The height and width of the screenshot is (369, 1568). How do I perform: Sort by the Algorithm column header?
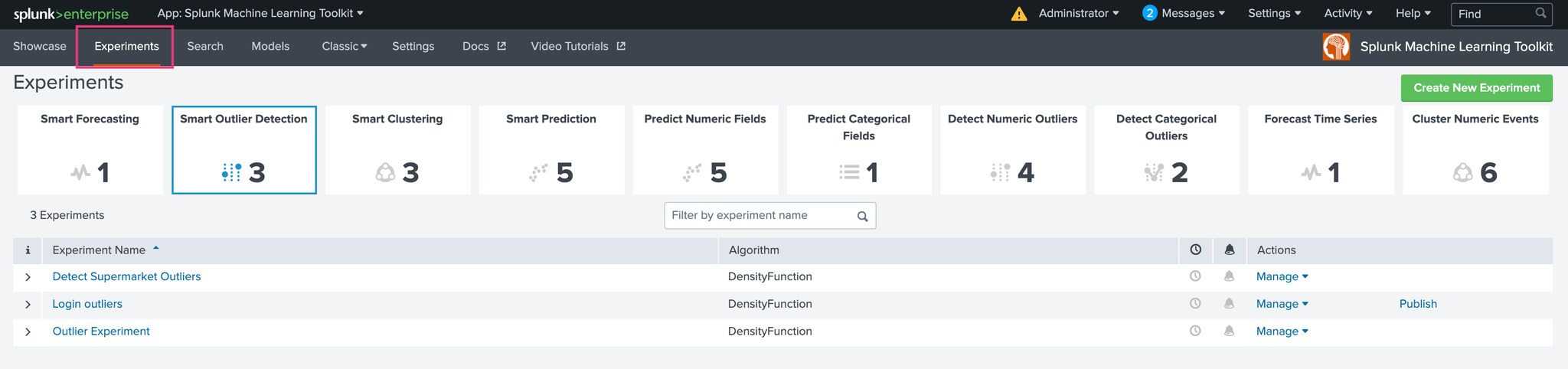click(x=754, y=250)
